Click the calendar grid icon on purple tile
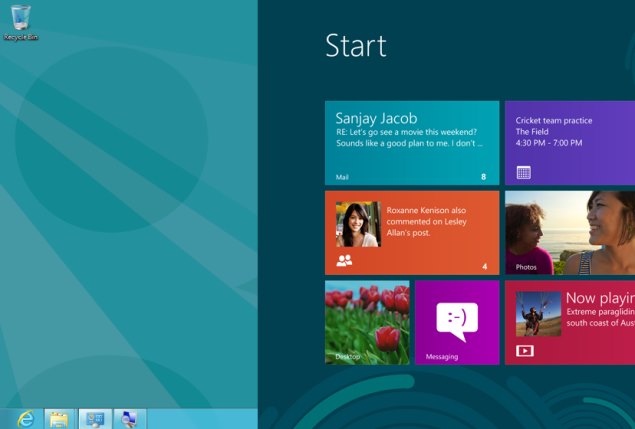The height and width of the screenshot is (429, 635). coord(523,172)
